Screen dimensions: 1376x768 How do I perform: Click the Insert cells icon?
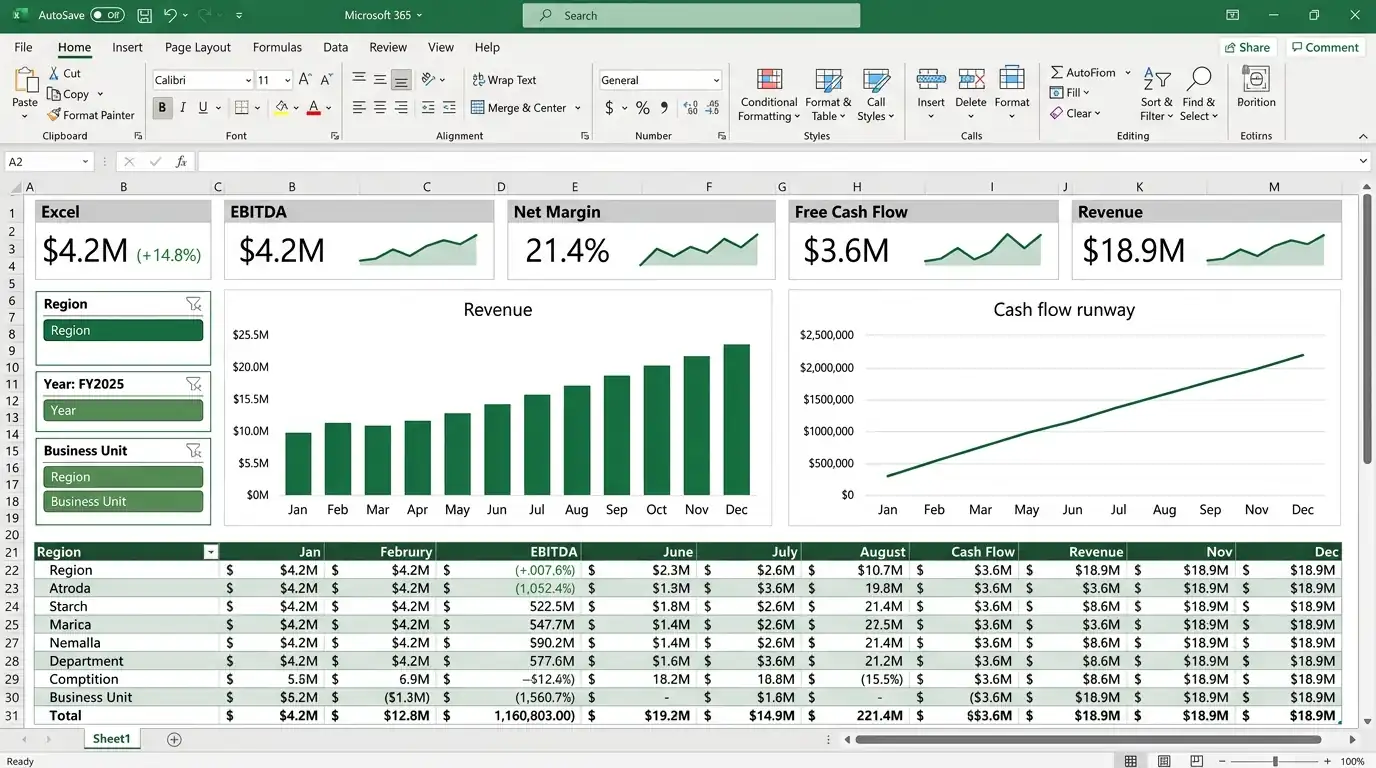tap(931, 81)
